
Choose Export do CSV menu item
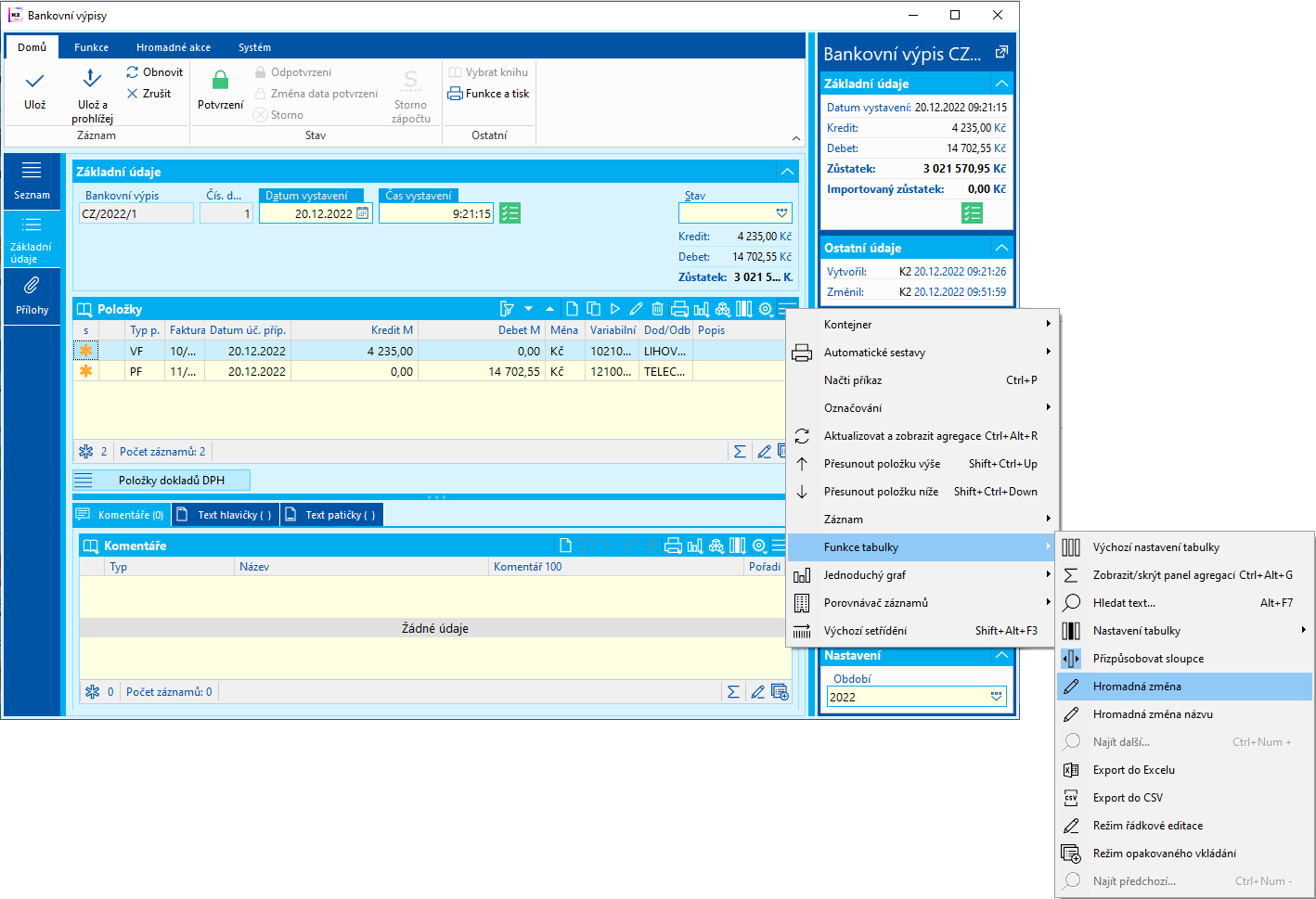pyautogui.click(x=1184, y=798)
